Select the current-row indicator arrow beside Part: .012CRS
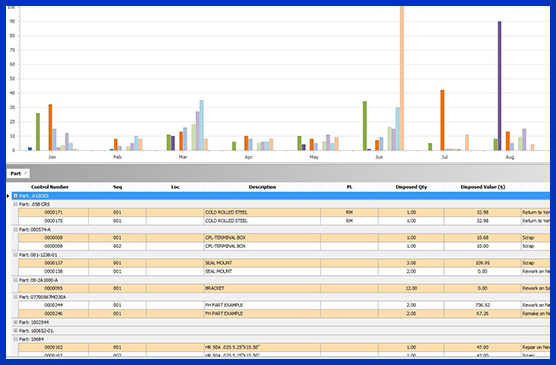Image resolution: width=556 pixels, height=365 pixels. coord(8,196)
